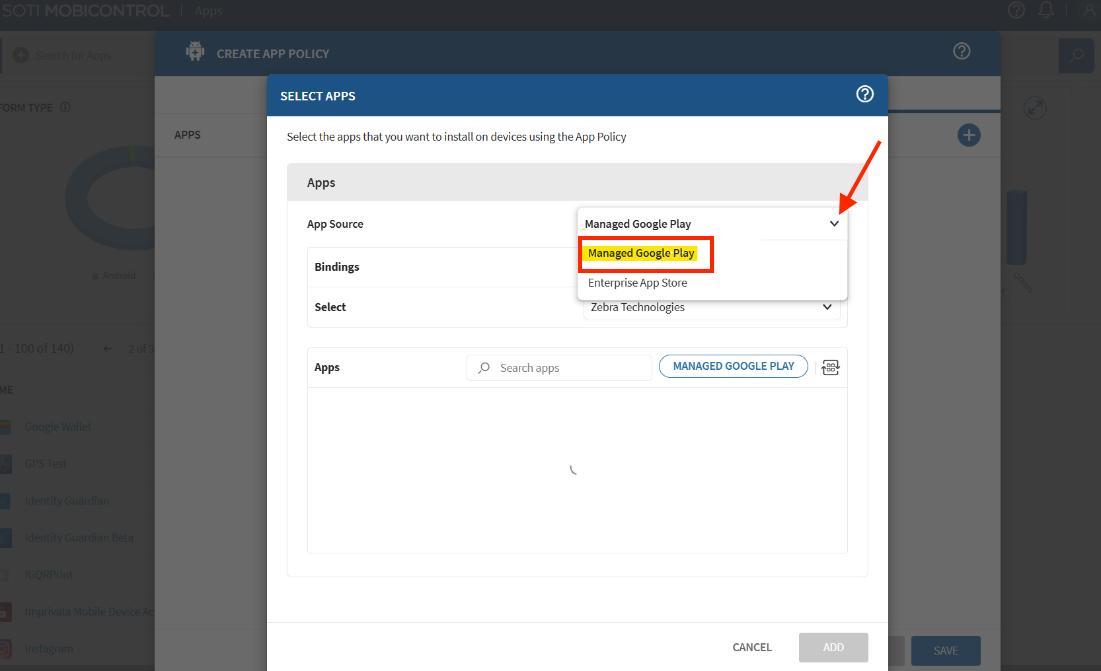Viewport: 1101px width, 671px height.
Task: Click CANCEL in Select Apps dialog
Action: (x=751, y=647)
